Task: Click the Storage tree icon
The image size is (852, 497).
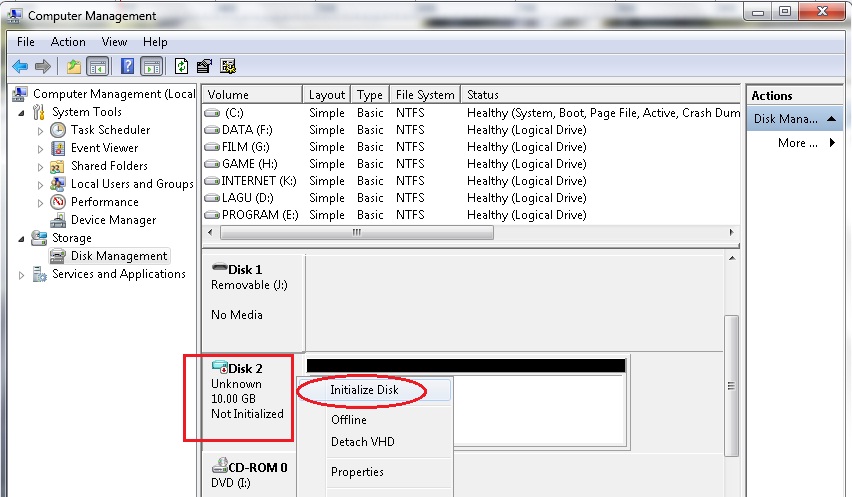Action: click(x=39, y=238)
